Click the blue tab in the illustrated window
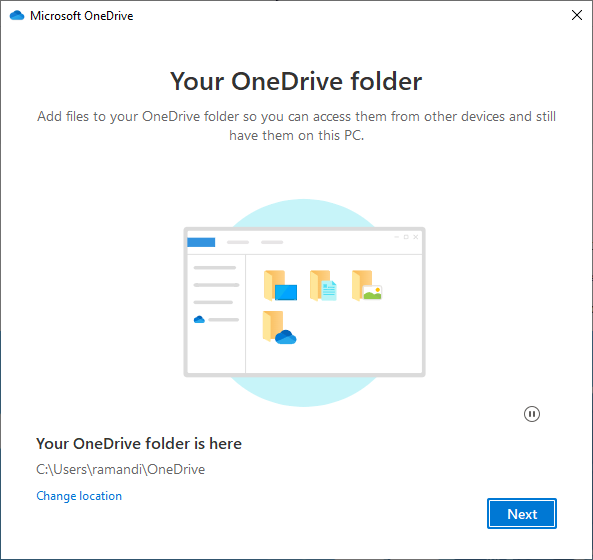This screenshot has height=560, width=593. pyautogui.click(x=201, y=242)
